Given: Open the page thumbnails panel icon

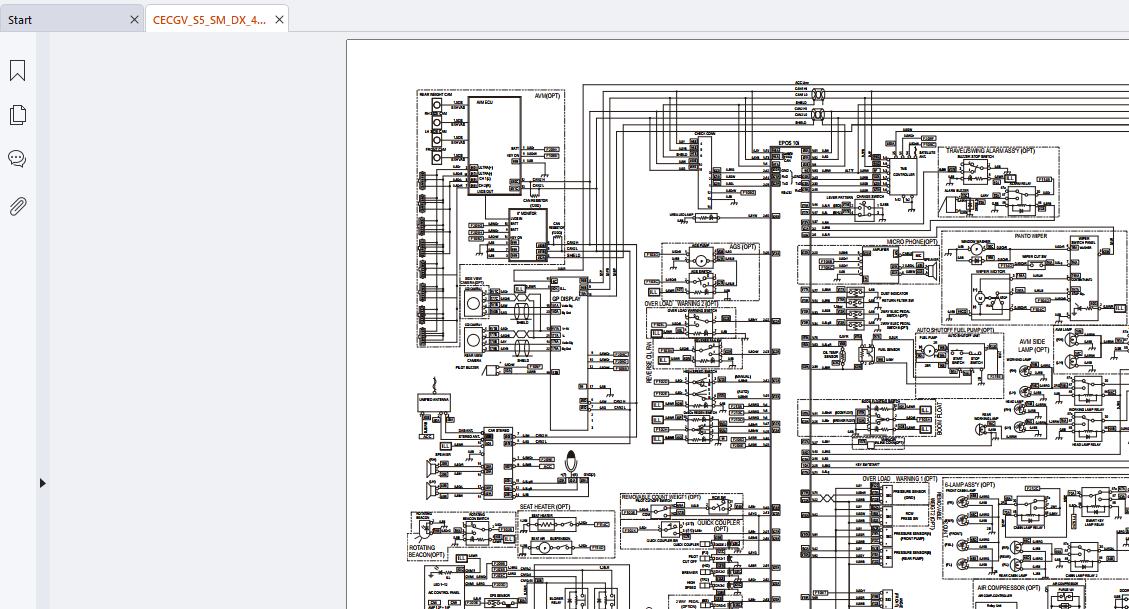Looking at the screenshot, I should coord(17,115).
